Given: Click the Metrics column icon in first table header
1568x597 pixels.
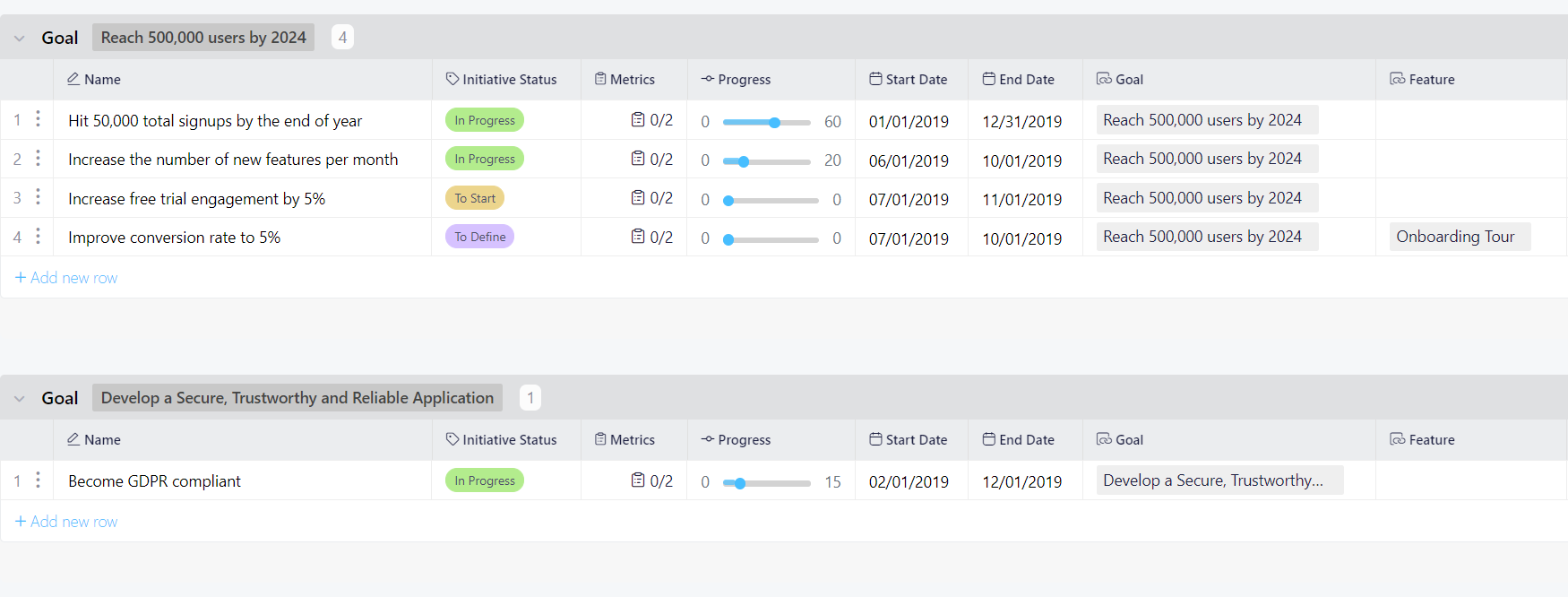Looking at the screenshot, I should tap(600, 79).
